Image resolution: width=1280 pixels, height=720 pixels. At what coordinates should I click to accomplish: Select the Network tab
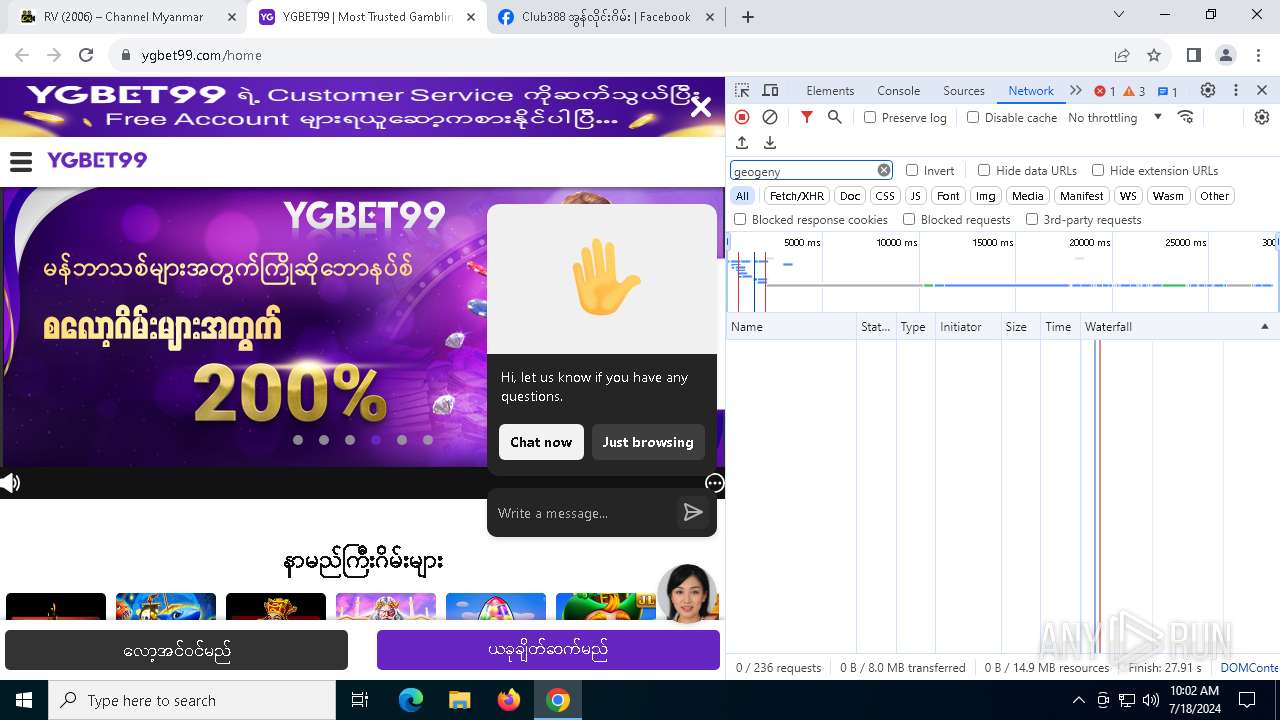pos(1031,90)
